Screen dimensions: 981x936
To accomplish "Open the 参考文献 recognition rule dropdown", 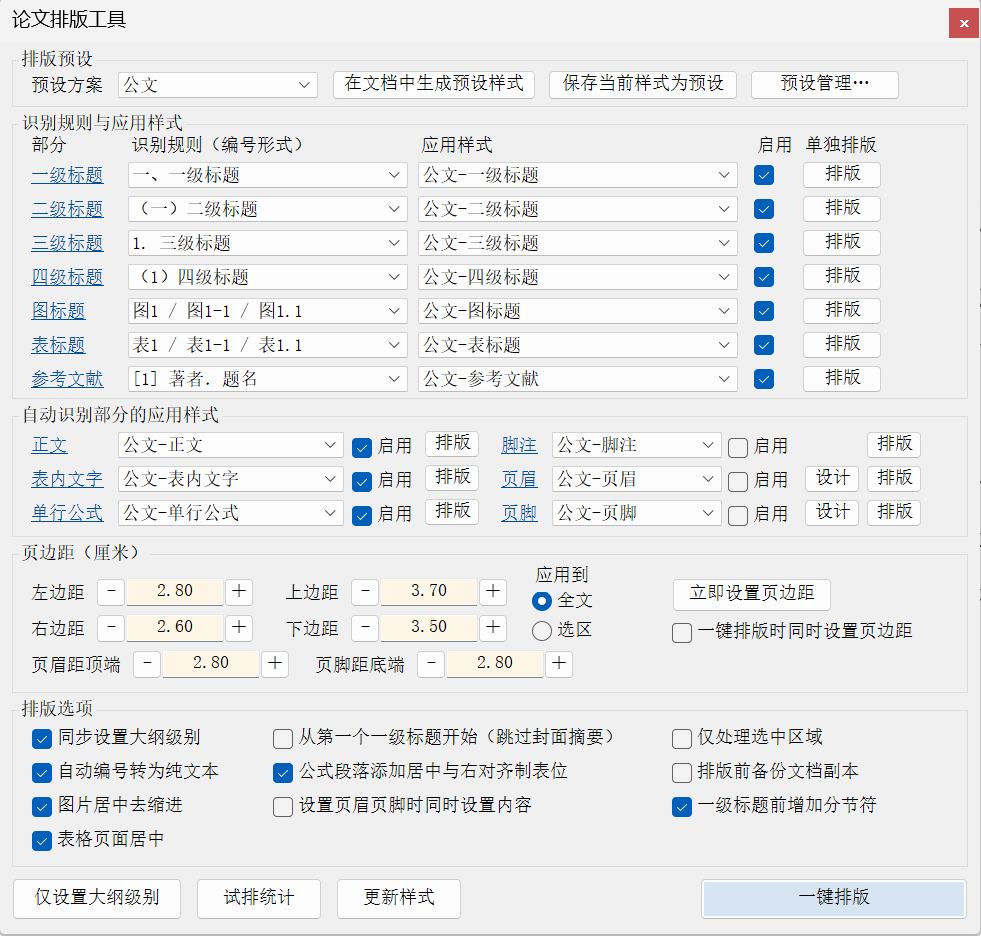I will [x=268, y=379].
